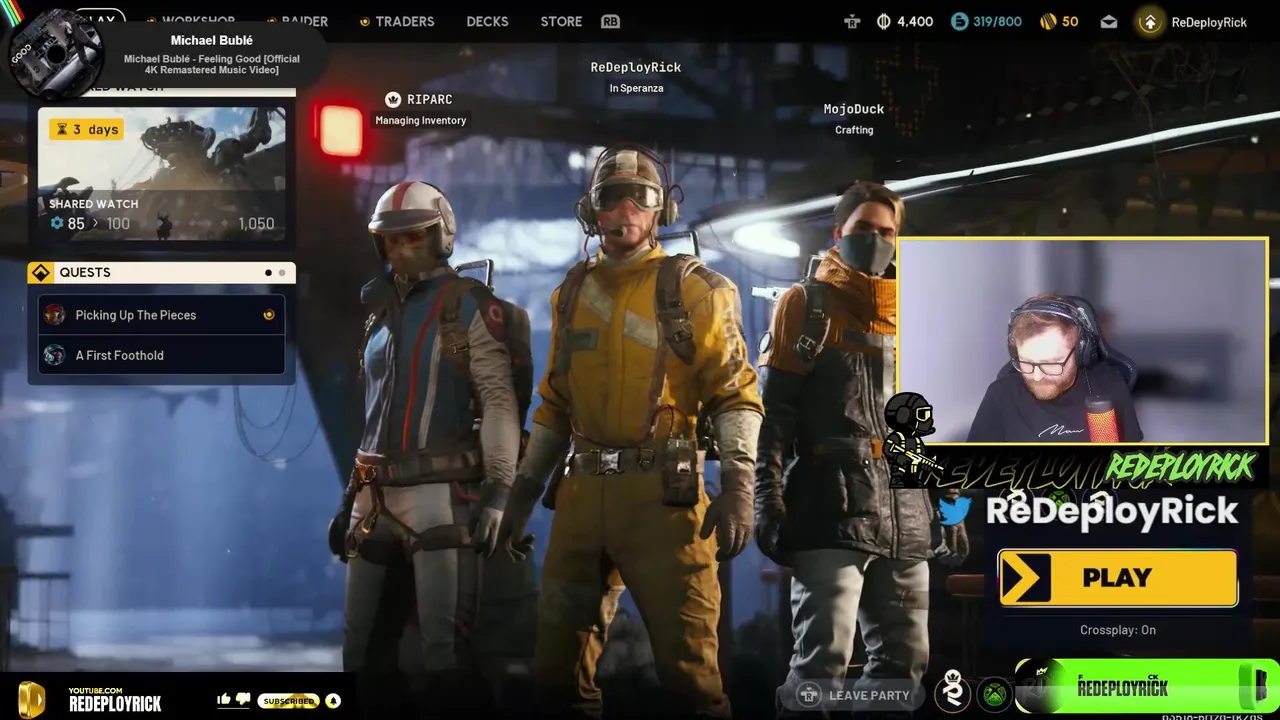The width and height of the screenshot is (1280, 720).
Task: Click the 4,400 coin balance
Action: (x=915, y=21)
